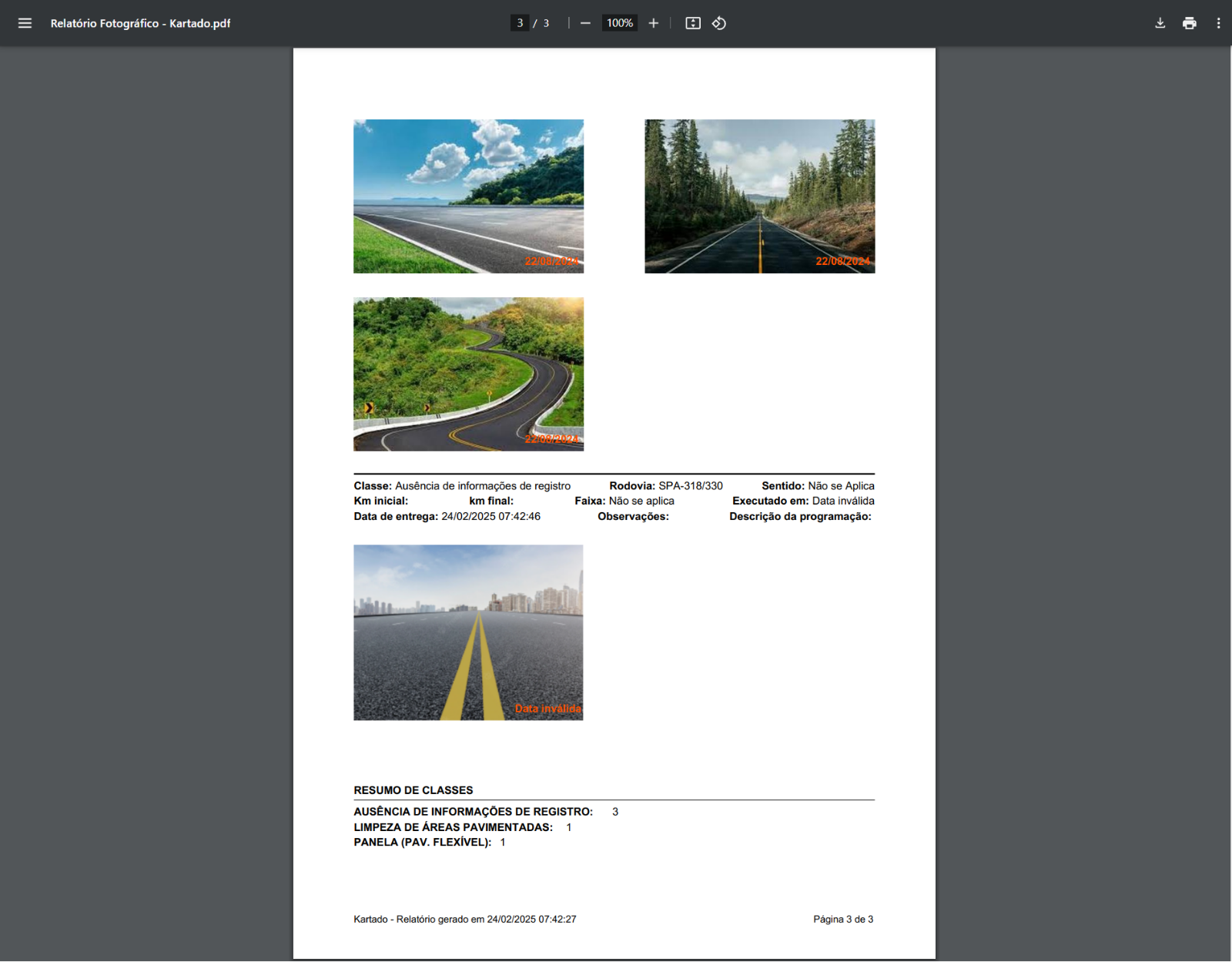This screenshot has height=962, width=1232.
Task: Click the city highway photo
Action: click(x=468, y=632)
